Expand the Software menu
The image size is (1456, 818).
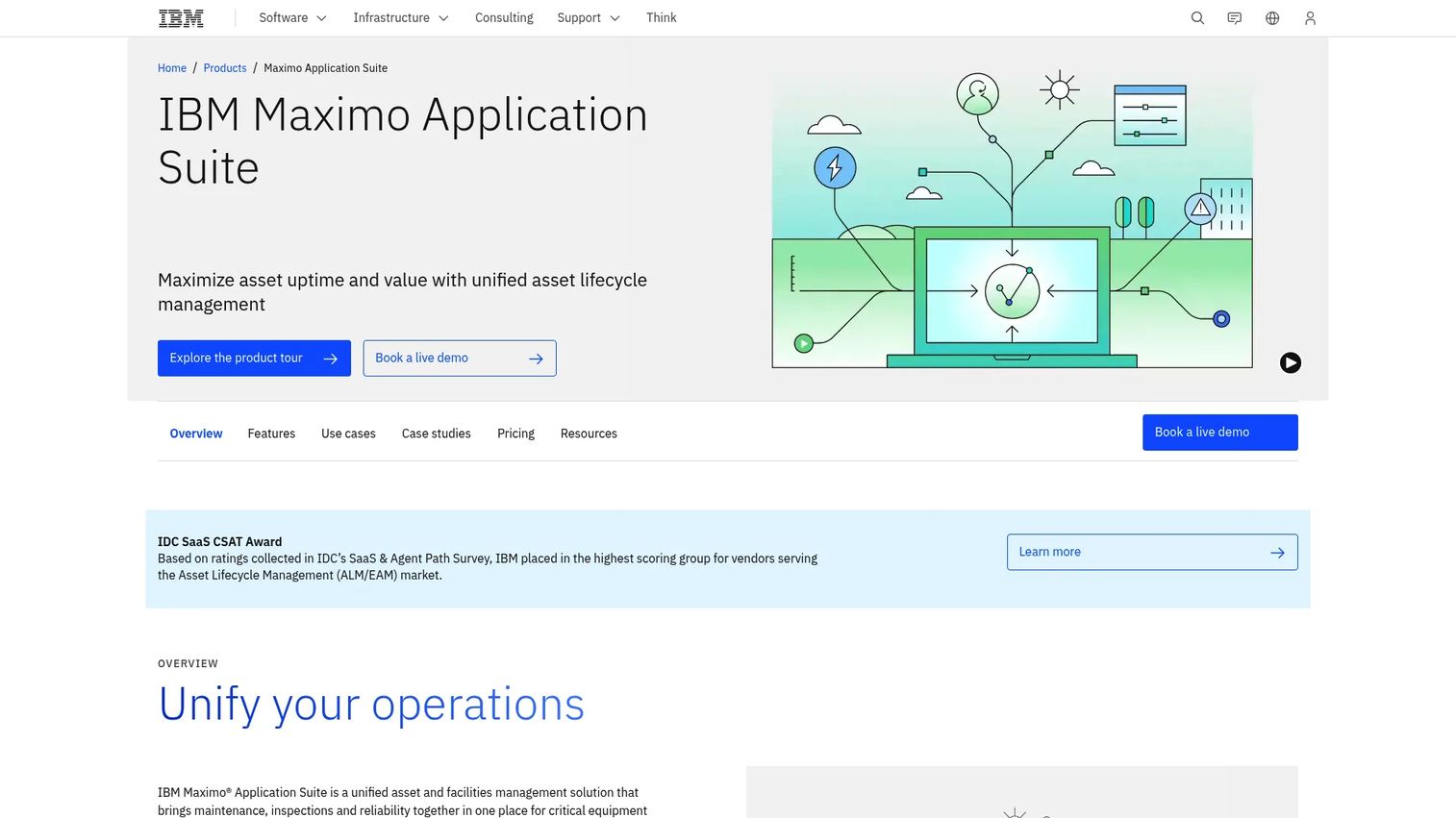(x=292, y=18)
